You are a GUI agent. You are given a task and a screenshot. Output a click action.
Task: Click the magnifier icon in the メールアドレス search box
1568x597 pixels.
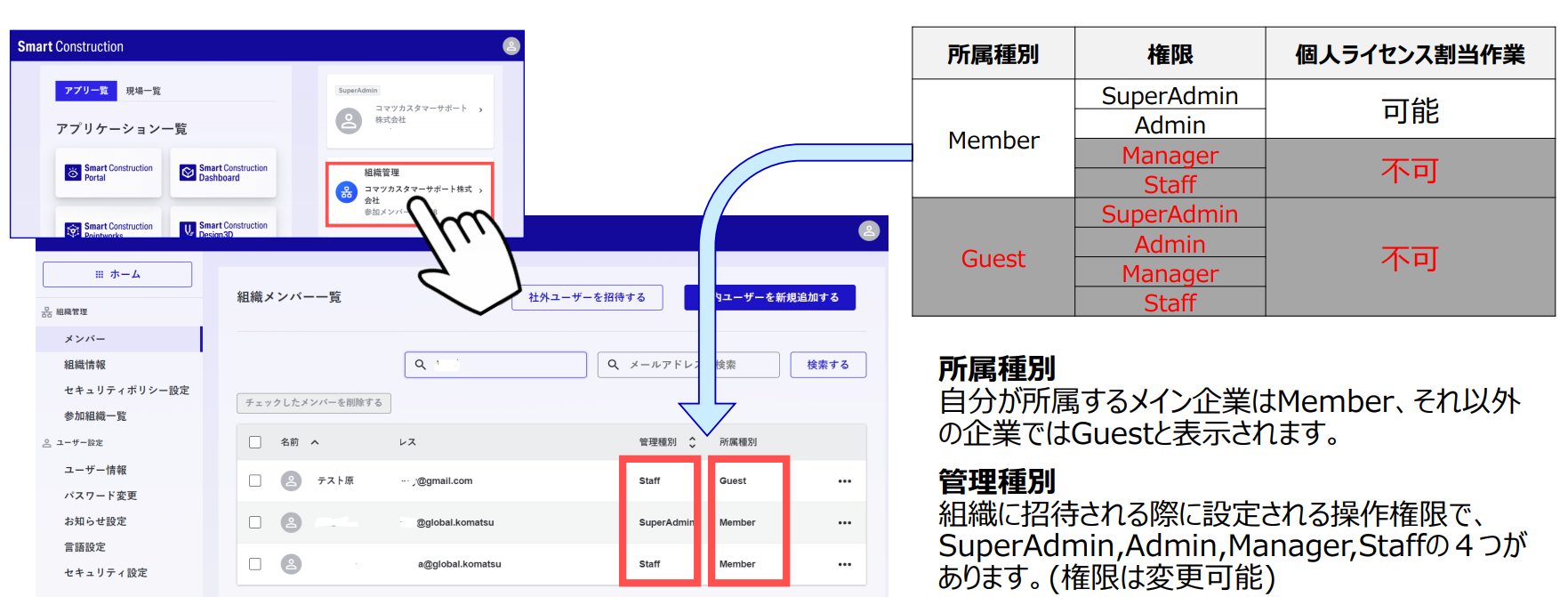(613, 365)
